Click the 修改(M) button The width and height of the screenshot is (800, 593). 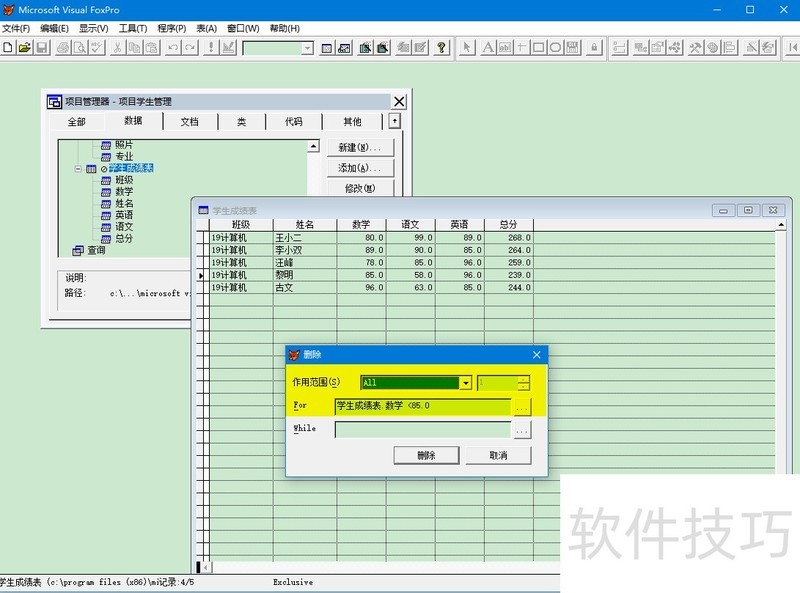[360, 188]
